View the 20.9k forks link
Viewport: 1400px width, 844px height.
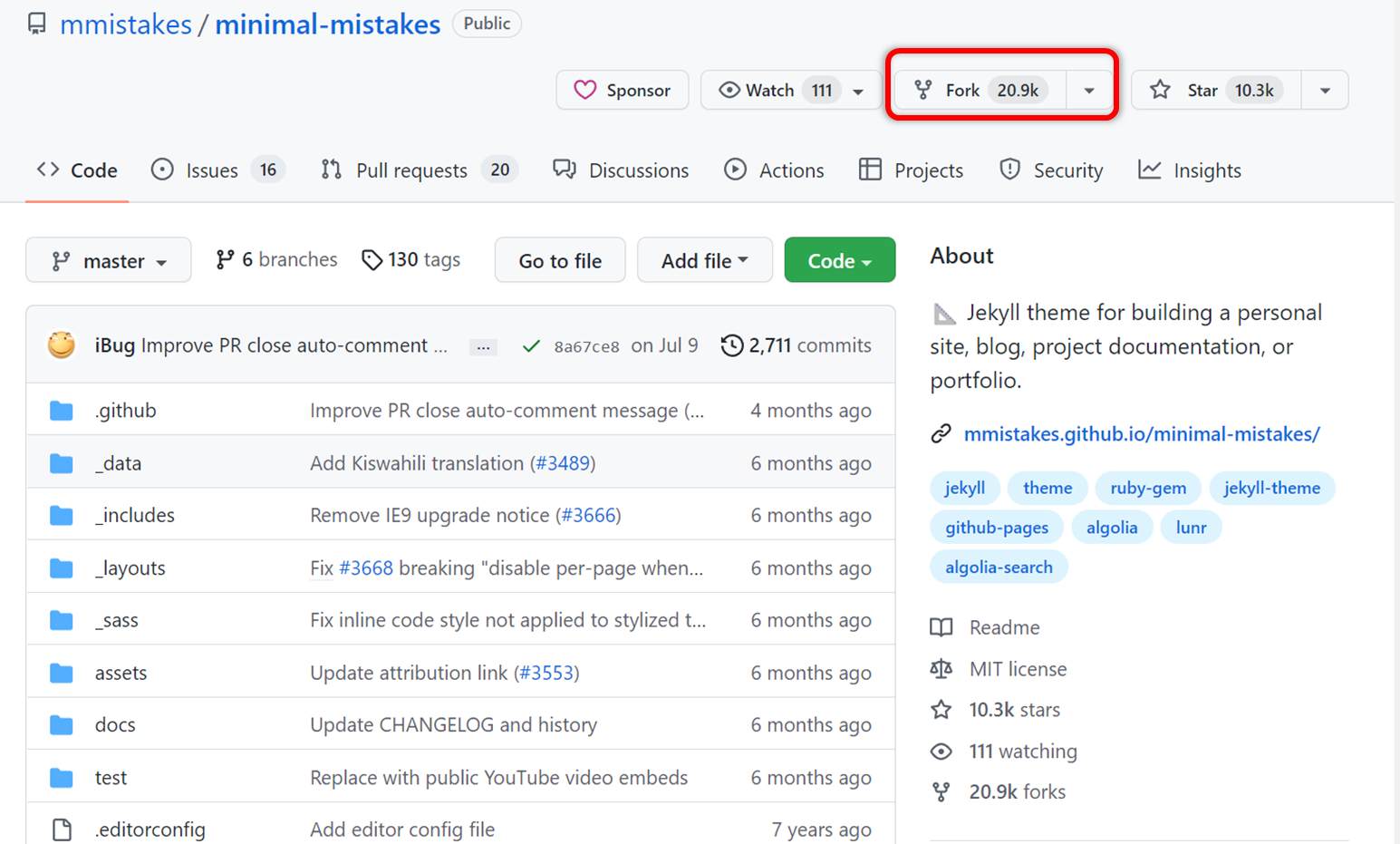click(x=998, y=792)
